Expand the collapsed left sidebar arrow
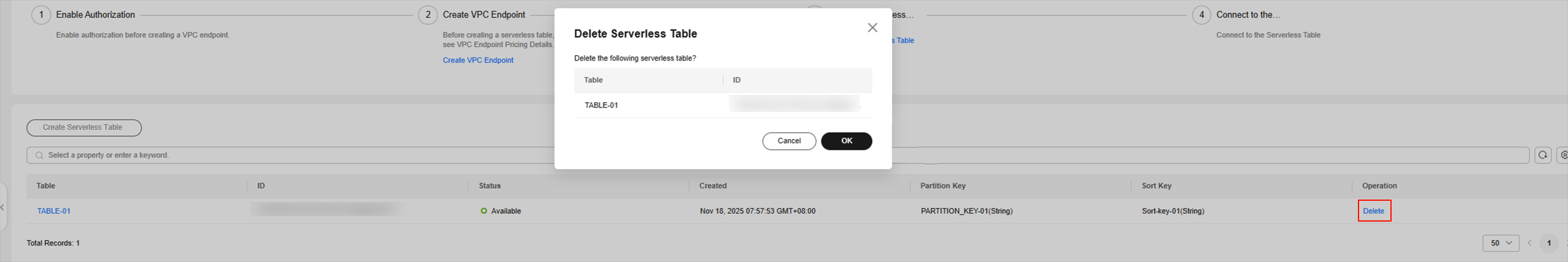1568x262 pixels. point(2,208)
